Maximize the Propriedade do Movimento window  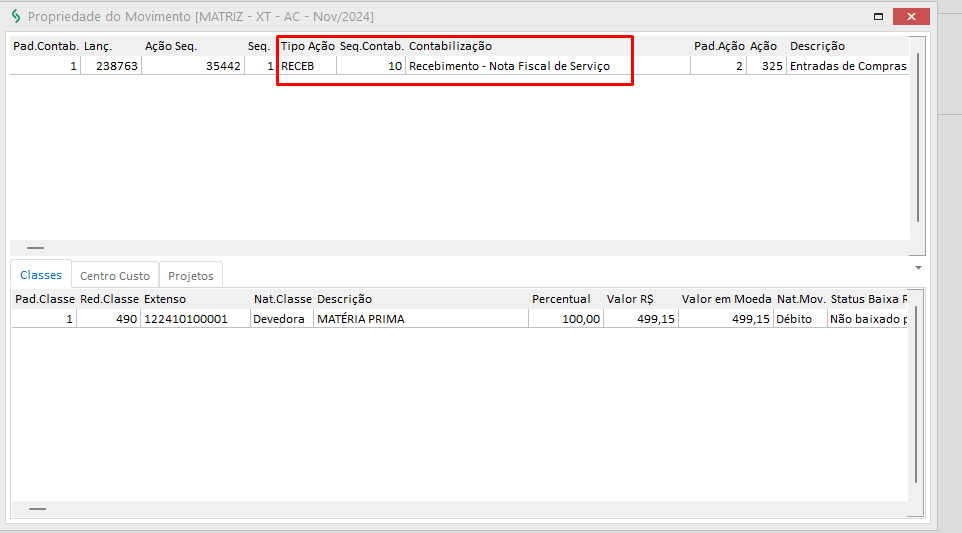point(877,17)
